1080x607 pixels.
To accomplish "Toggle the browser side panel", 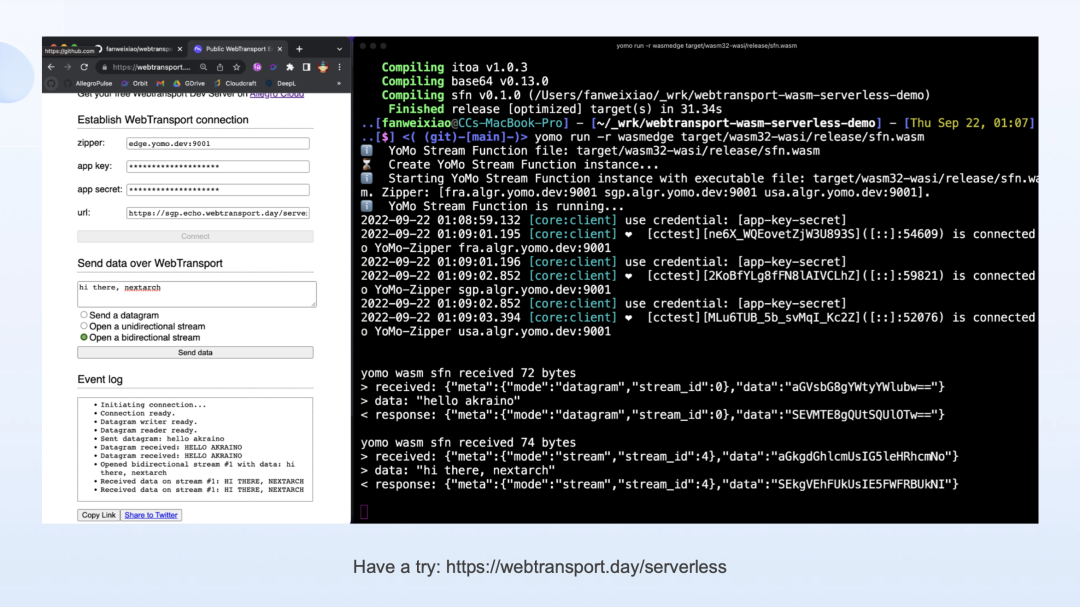I will tap(307, 68).
